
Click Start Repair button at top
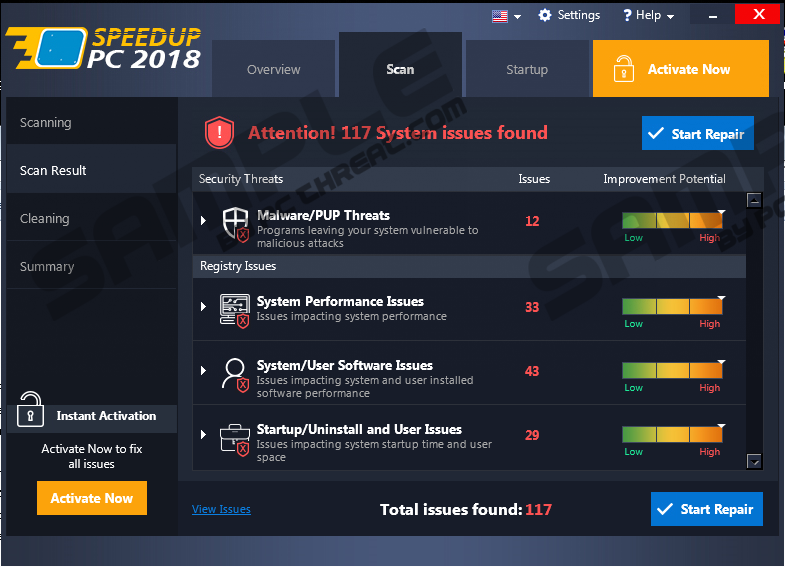point(698,134)
